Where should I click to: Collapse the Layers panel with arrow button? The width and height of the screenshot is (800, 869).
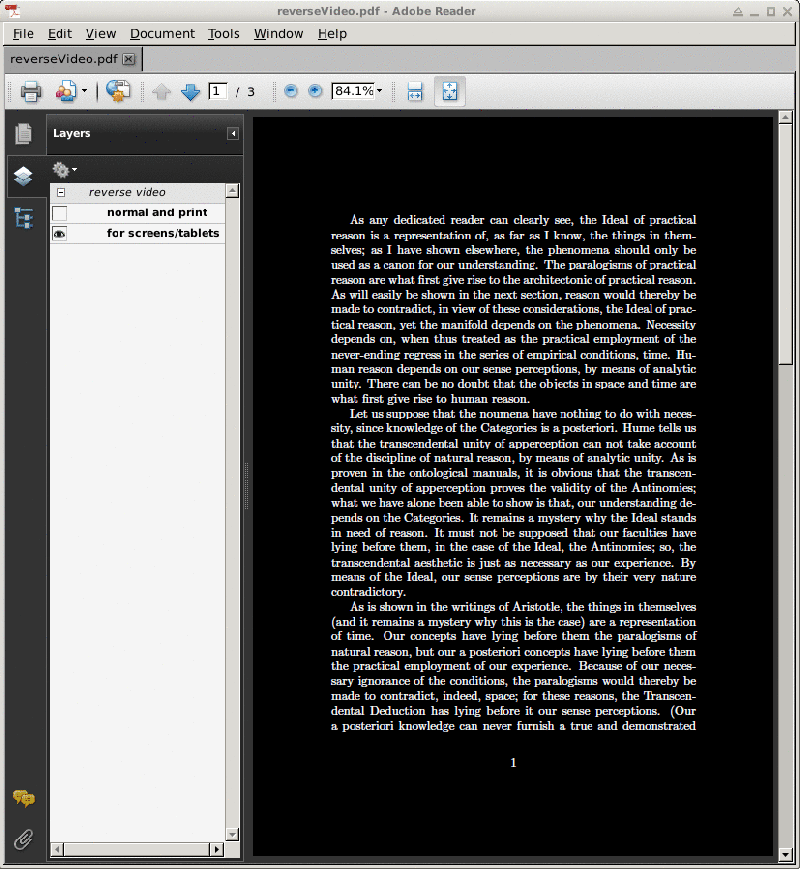(x=232, y=133)
